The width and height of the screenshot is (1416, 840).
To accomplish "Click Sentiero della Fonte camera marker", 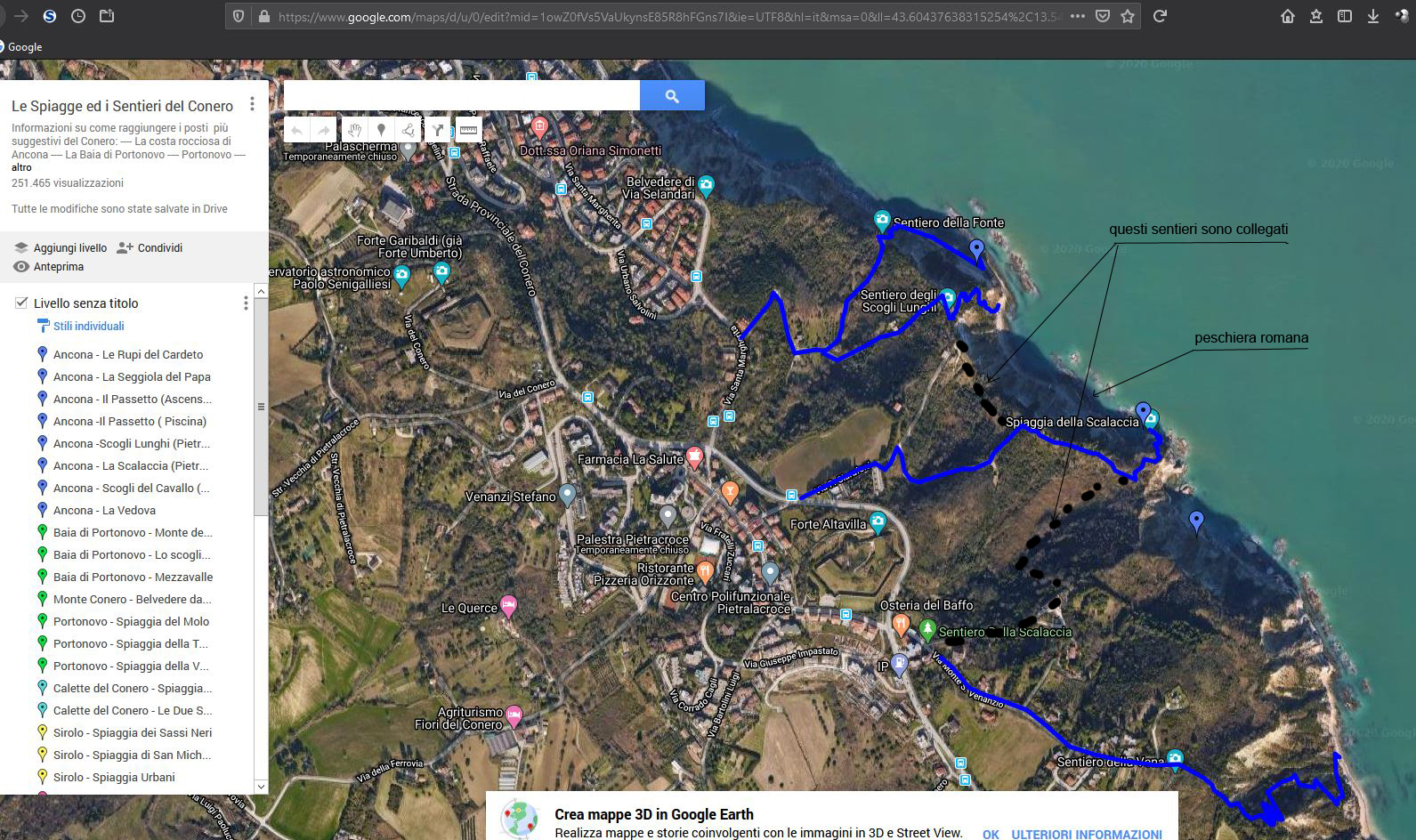I will [x=881, y=220].
